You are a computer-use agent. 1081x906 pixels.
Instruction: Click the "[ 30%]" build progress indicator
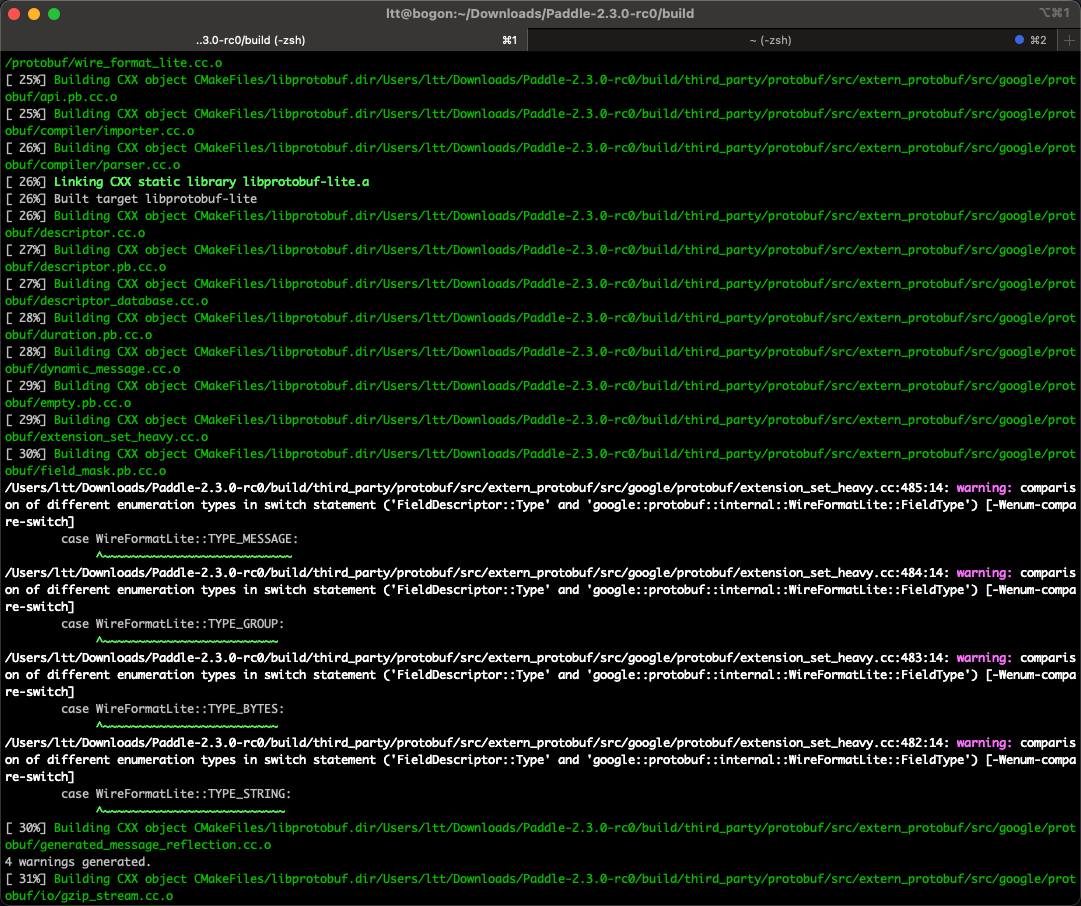[x=27, y=453]
